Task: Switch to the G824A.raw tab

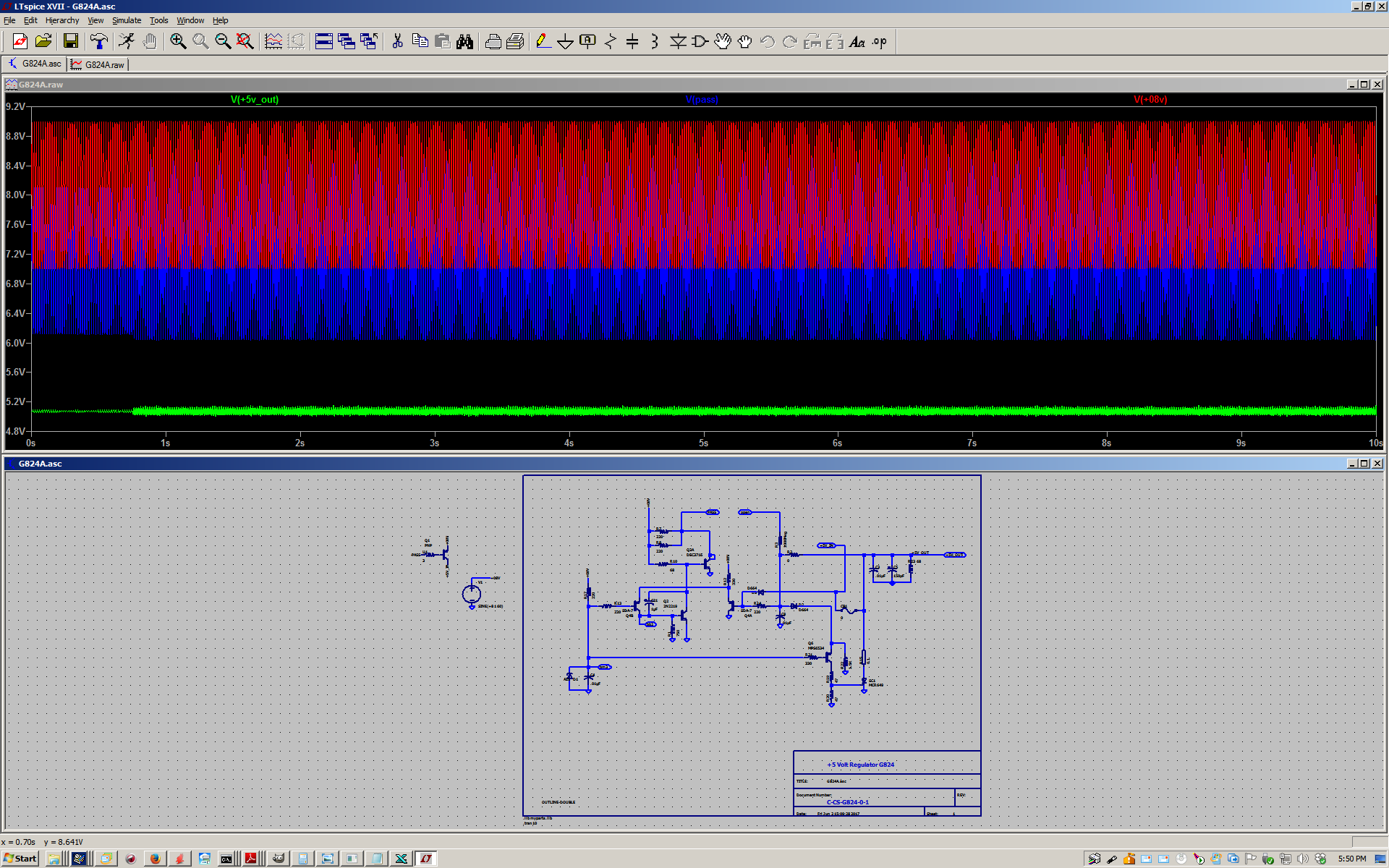Action: pyautogui.click(x=98, y=64)
